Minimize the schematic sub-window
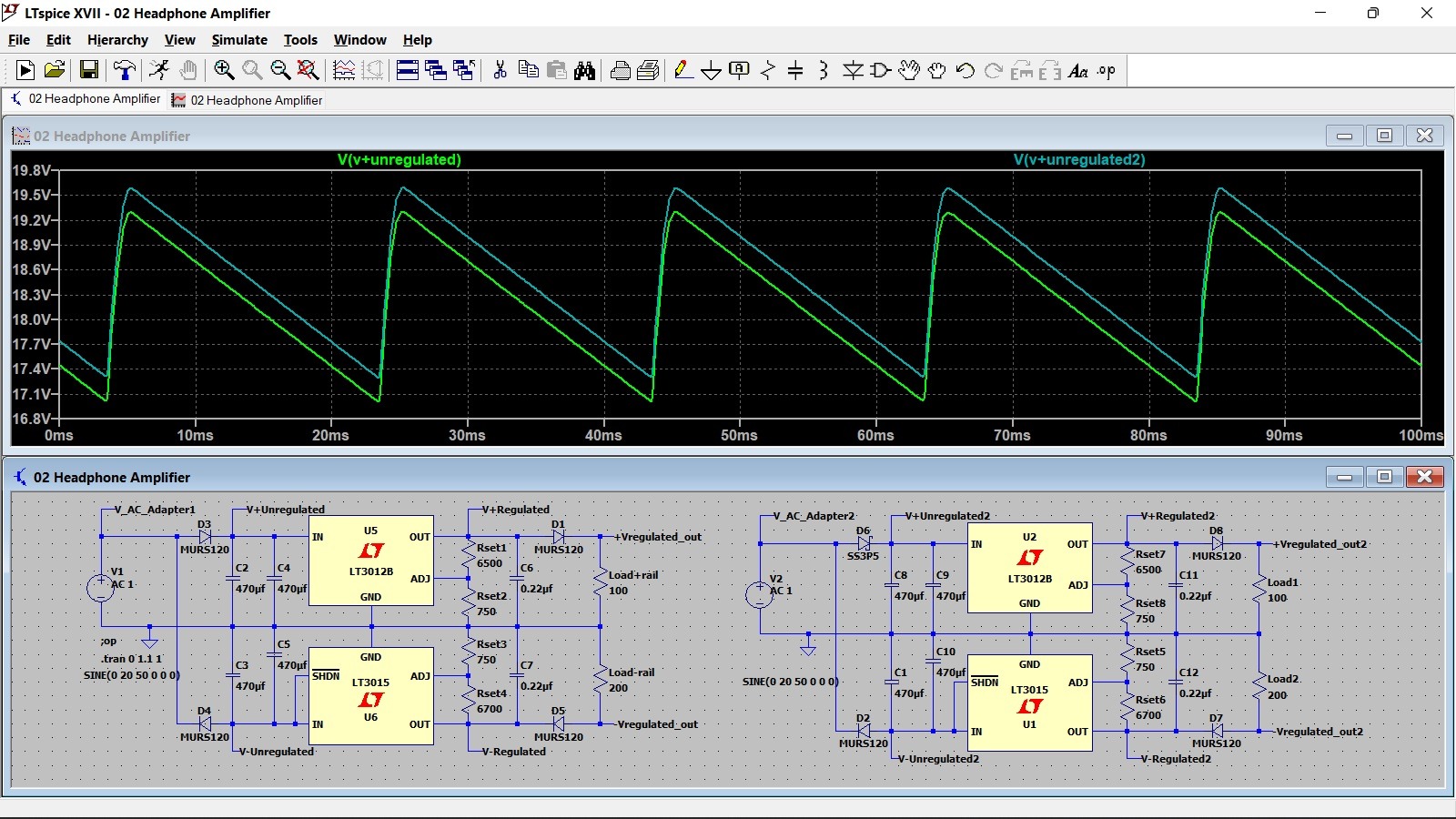The width and height of the screenshot is (1456, 819). click(x=1344, y=477)
